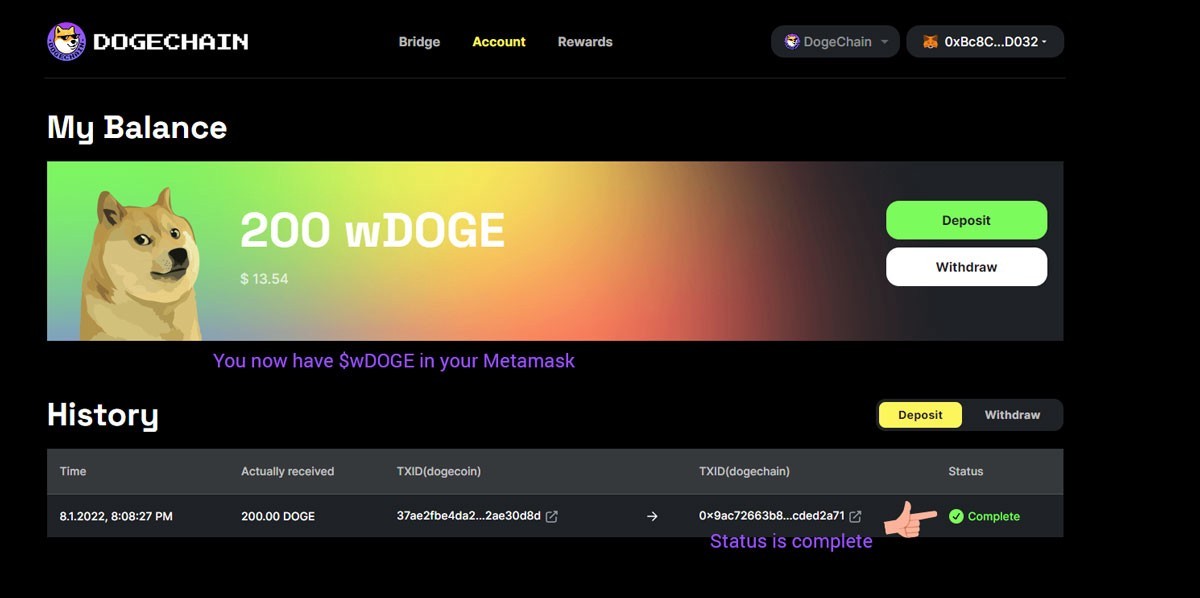Click the white Withdraw button
Screen dimensions: 1200x598
[966, 267]
